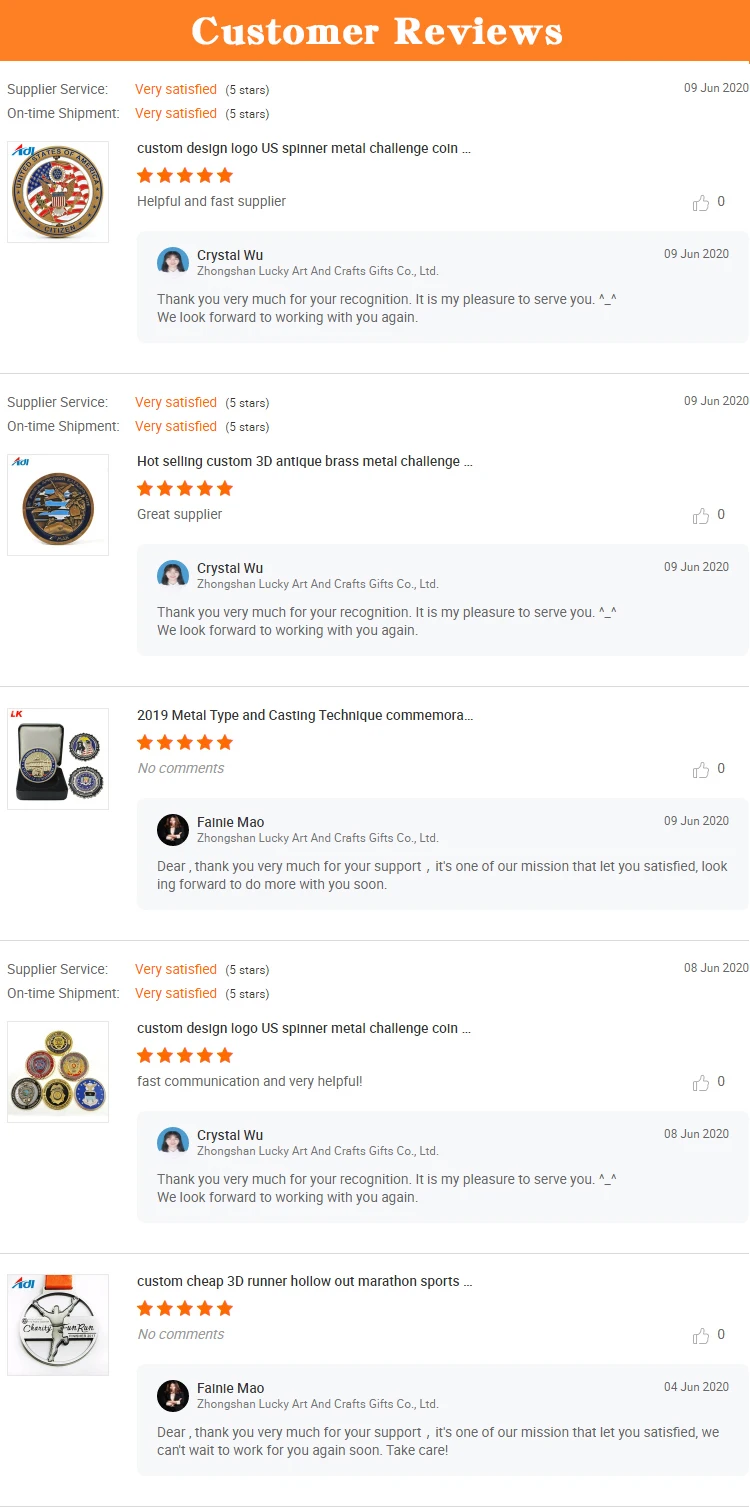Open 'custom cheap 3D runner hollow out marathon' link

(305, 1282)
